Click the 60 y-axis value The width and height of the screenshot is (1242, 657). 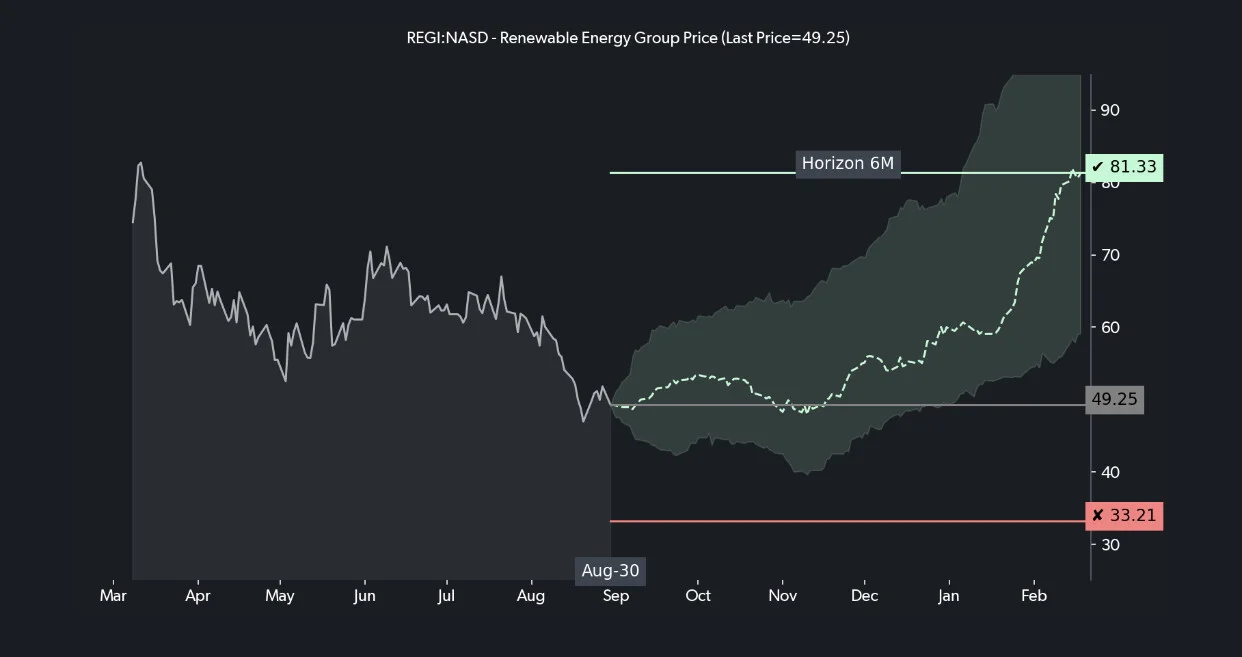tap(1109, 328)
